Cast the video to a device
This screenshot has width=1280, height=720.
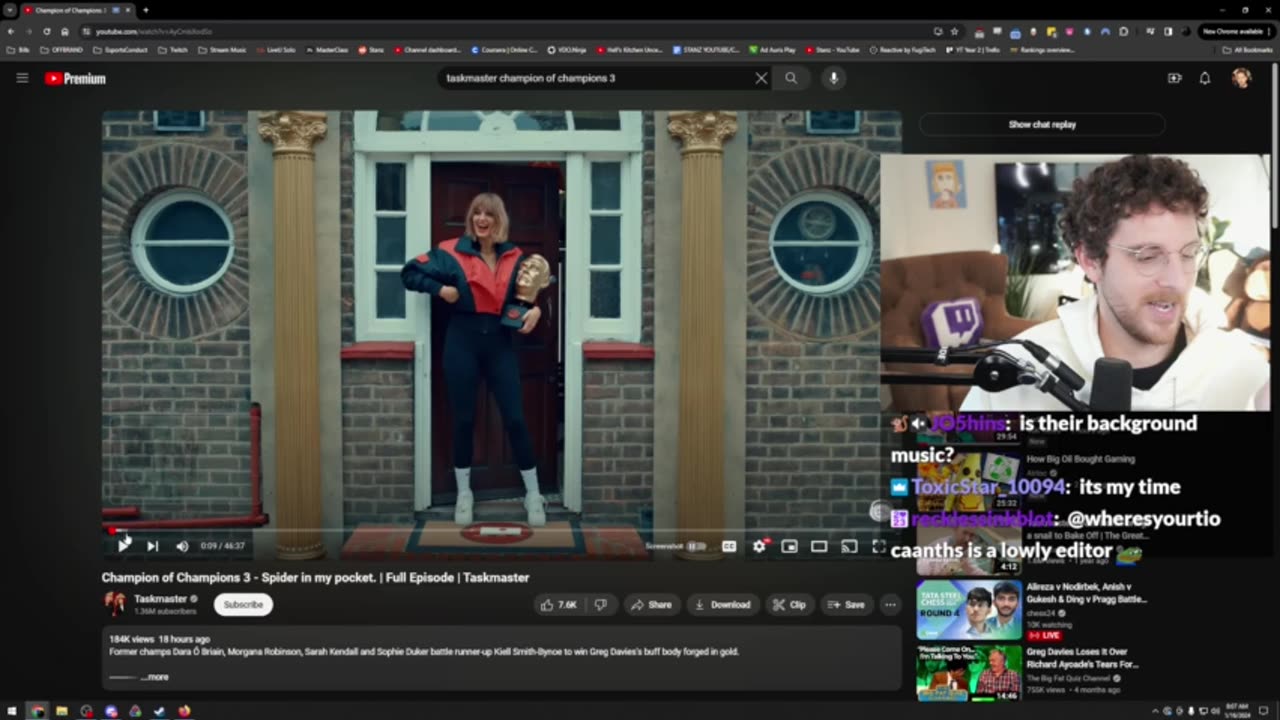[x=849, y=546]
